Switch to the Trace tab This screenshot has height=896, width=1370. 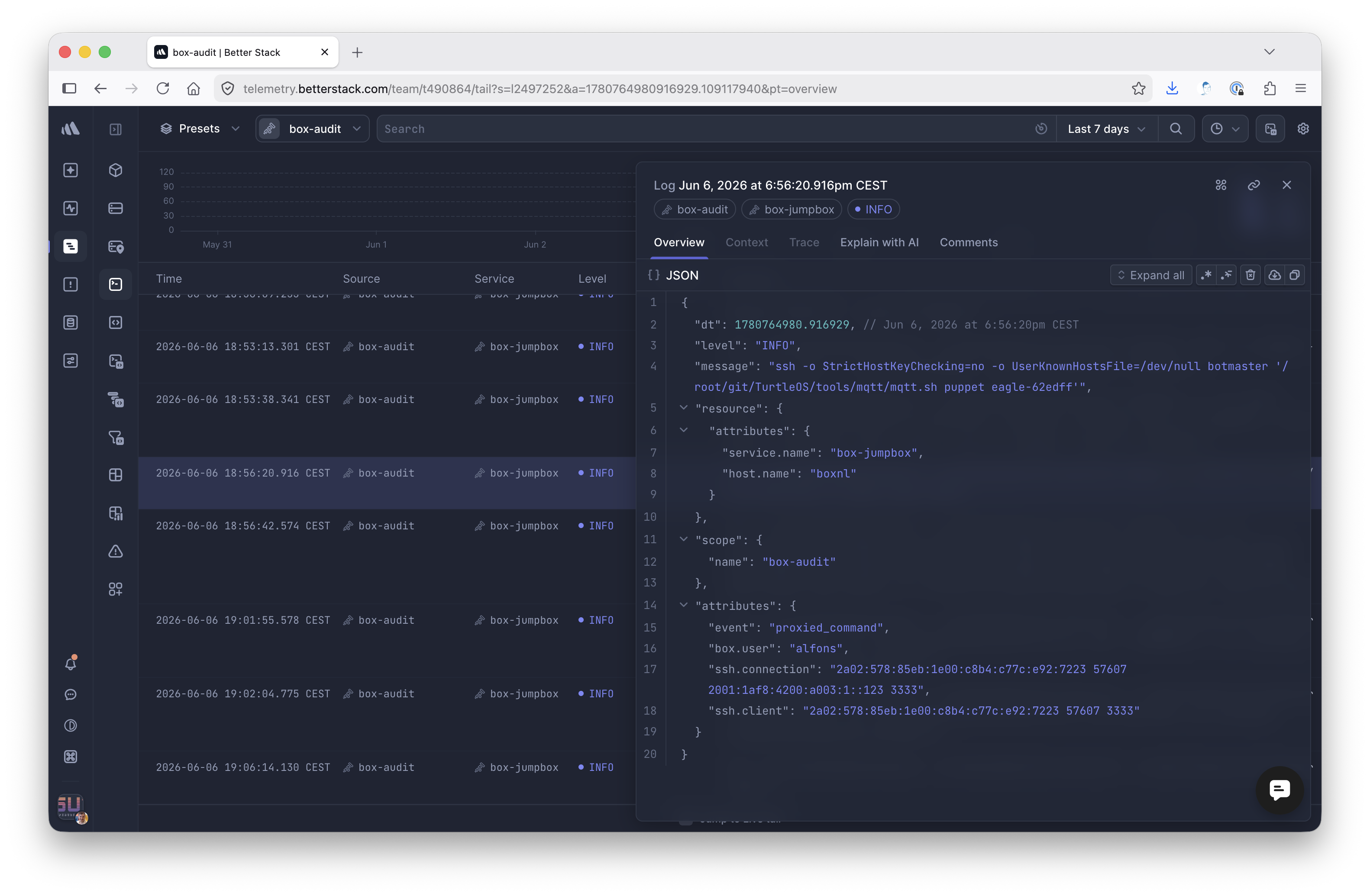click(804, 242)
